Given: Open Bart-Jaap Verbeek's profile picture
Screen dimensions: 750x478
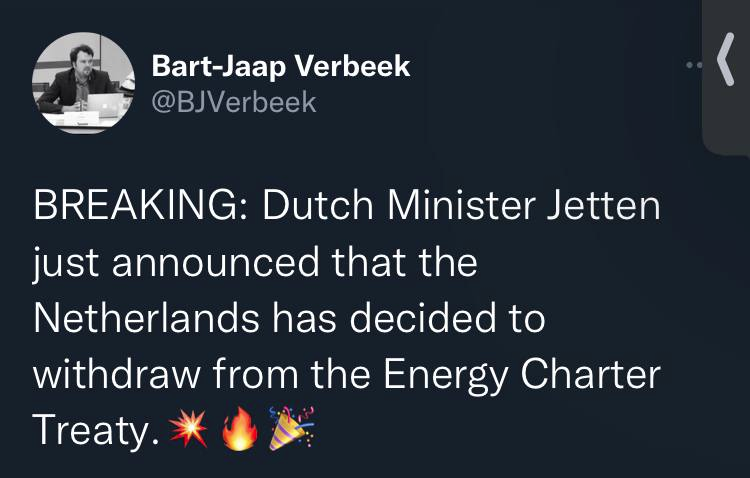Looking at the screenshot, I should (84, 82).
